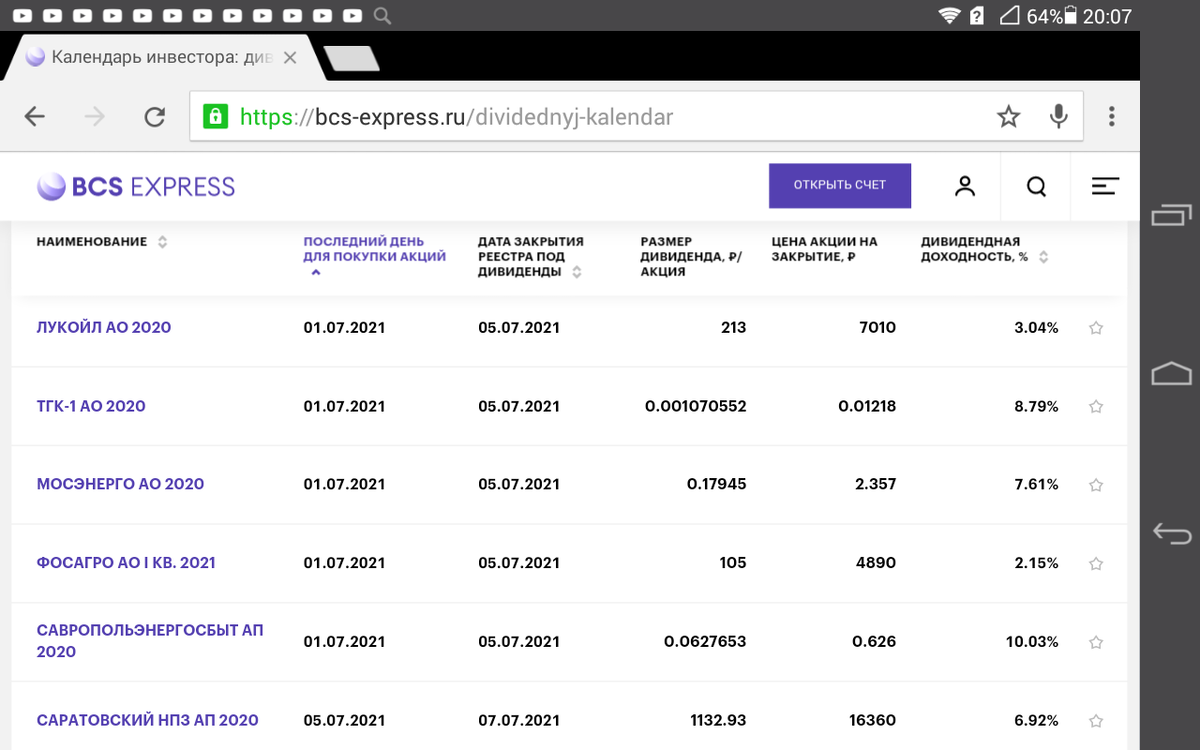
Task: Click dividend value 1132.93
Action: tap(718, 720)
